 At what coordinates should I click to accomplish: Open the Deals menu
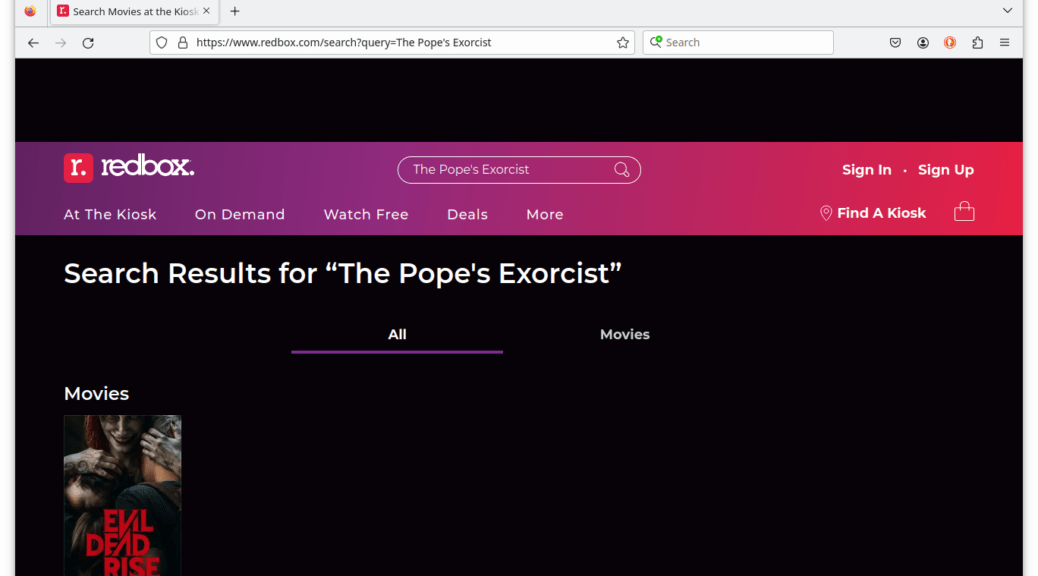pyautogui.click(x=467, y=215)
